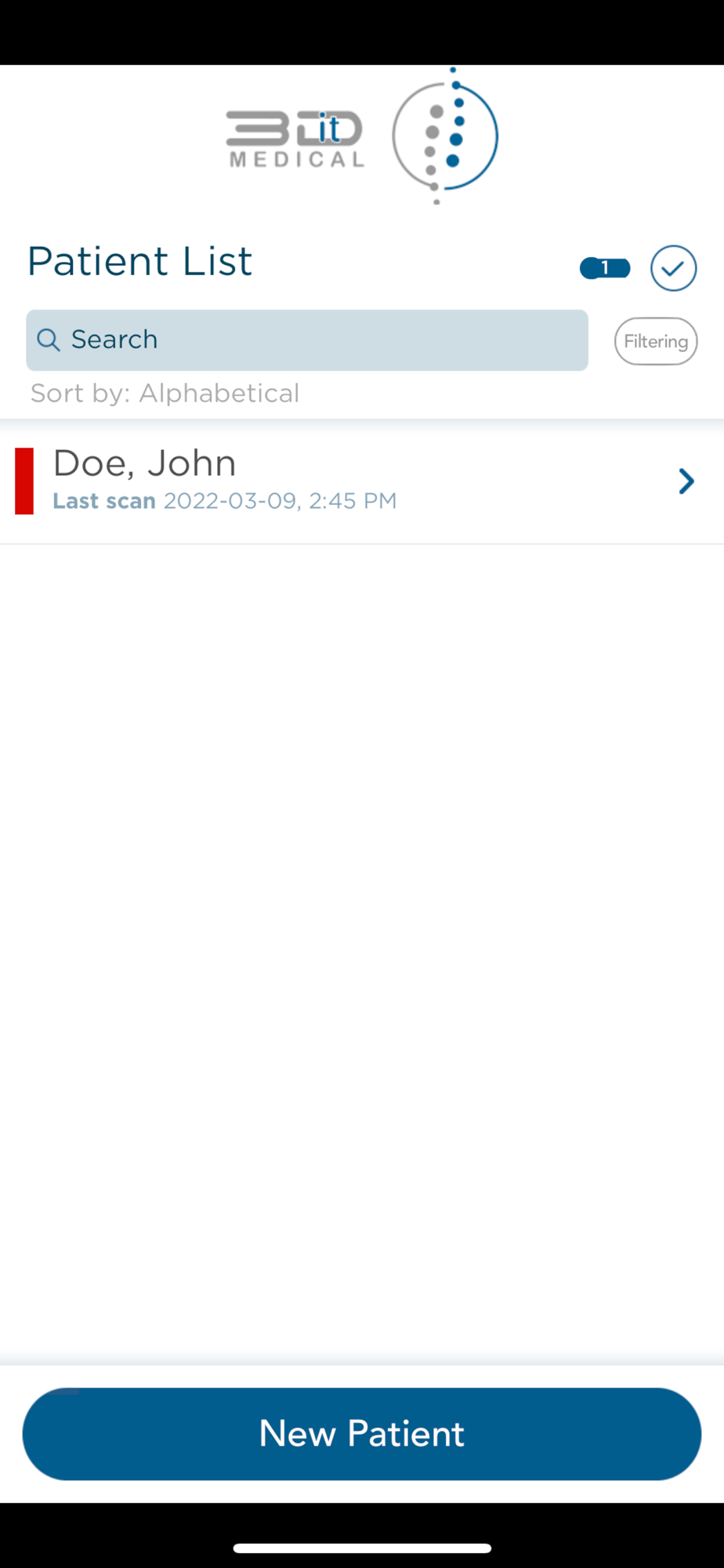
Task: Tap the circular checkmark icon
Action: pos(673,268)
